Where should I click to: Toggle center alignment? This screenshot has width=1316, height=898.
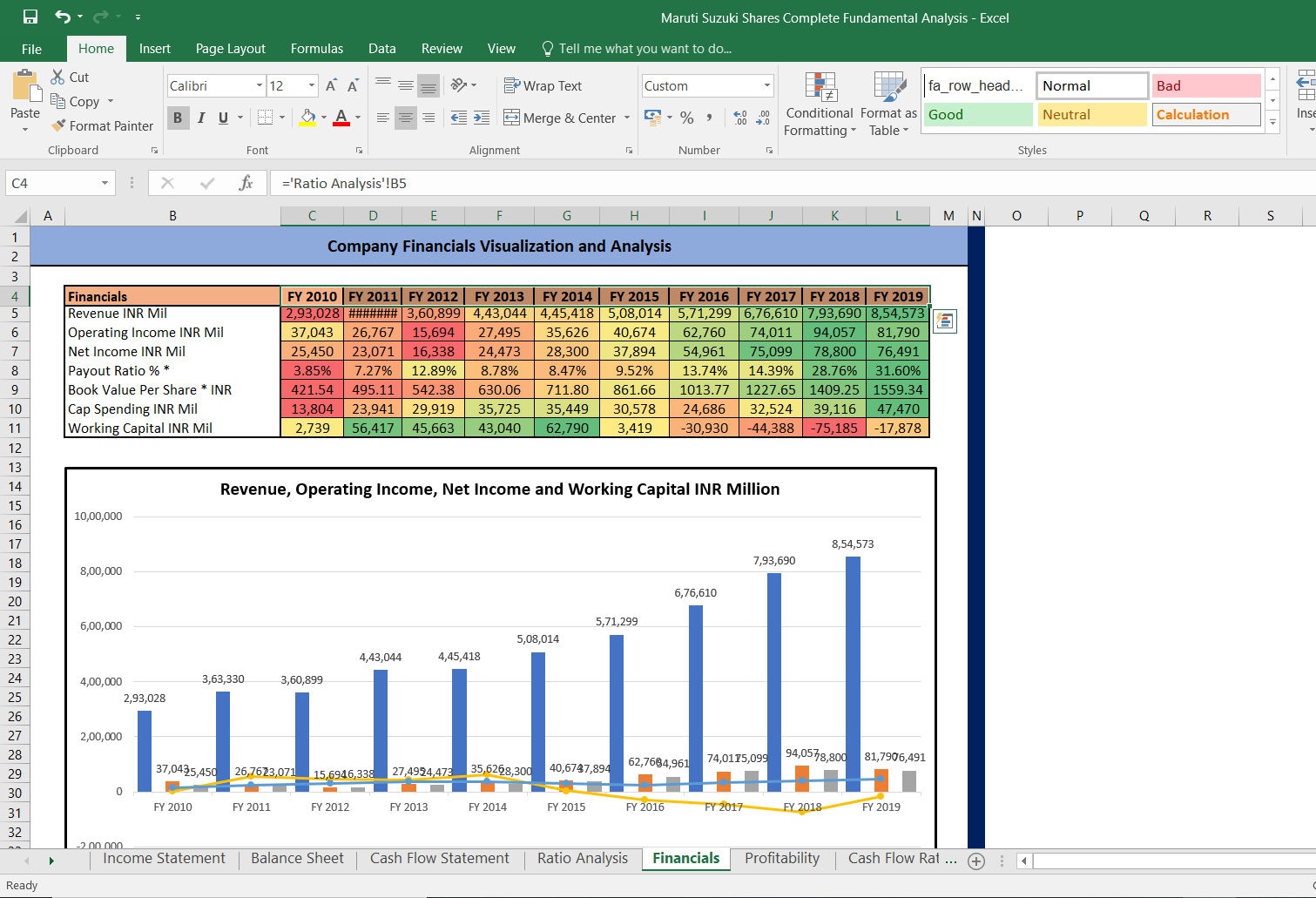[406, 118]
